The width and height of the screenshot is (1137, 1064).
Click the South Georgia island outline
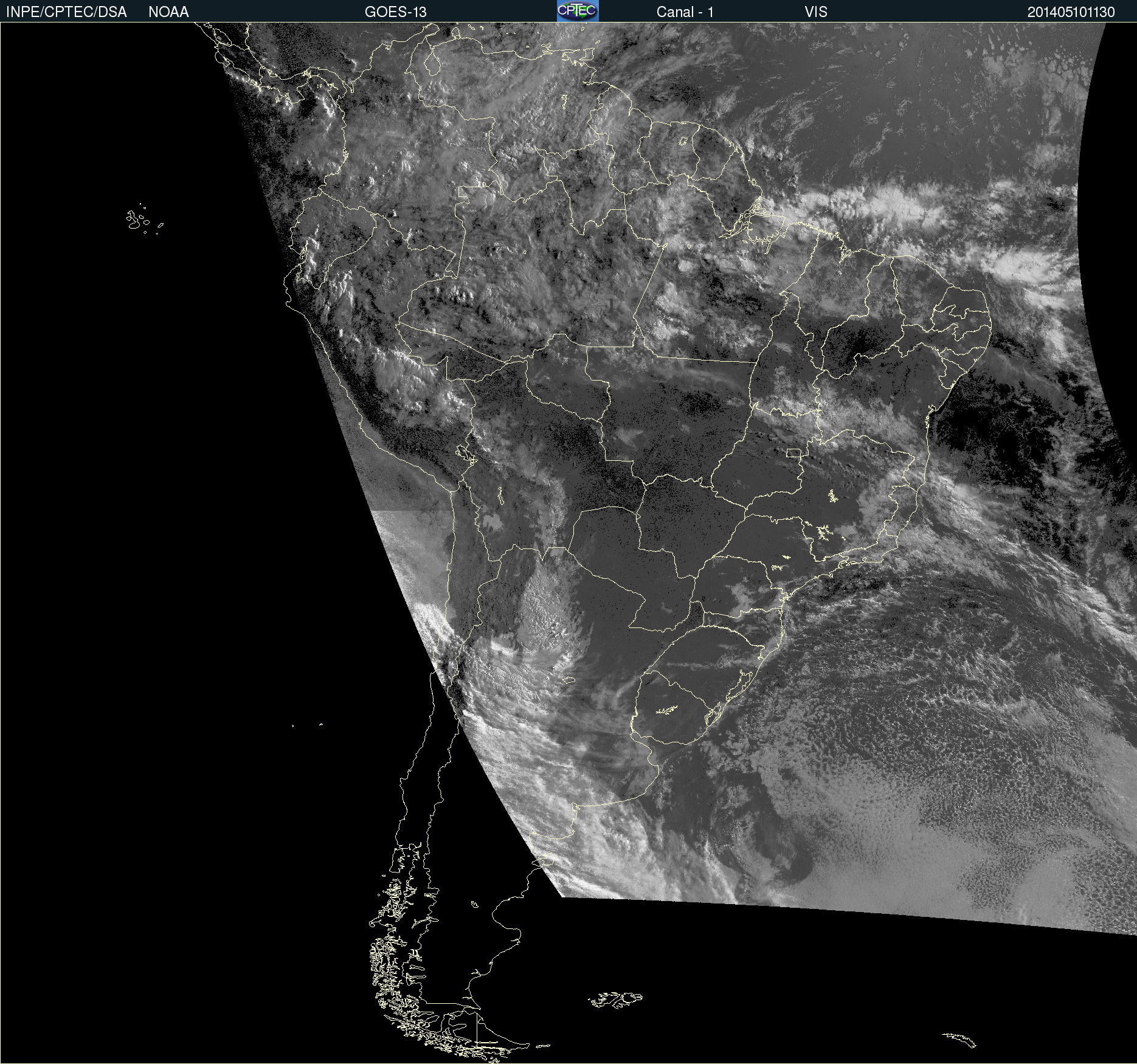(x=959, y=1038)
